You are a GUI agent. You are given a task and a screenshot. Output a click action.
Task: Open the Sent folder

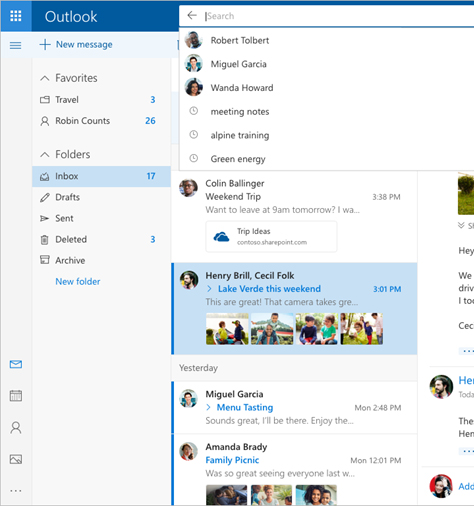click(x=101, y=218)
